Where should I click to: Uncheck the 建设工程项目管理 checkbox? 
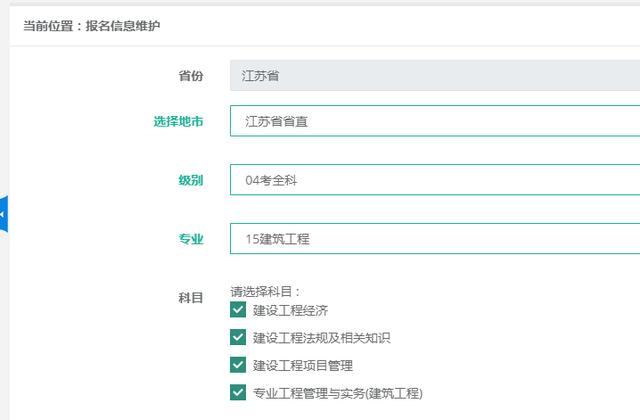tap(238, 365)
